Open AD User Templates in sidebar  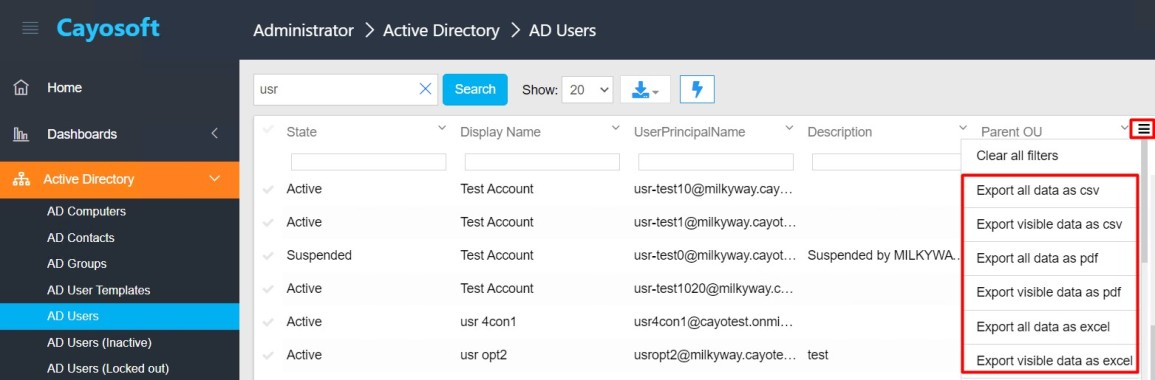[99, 290]
